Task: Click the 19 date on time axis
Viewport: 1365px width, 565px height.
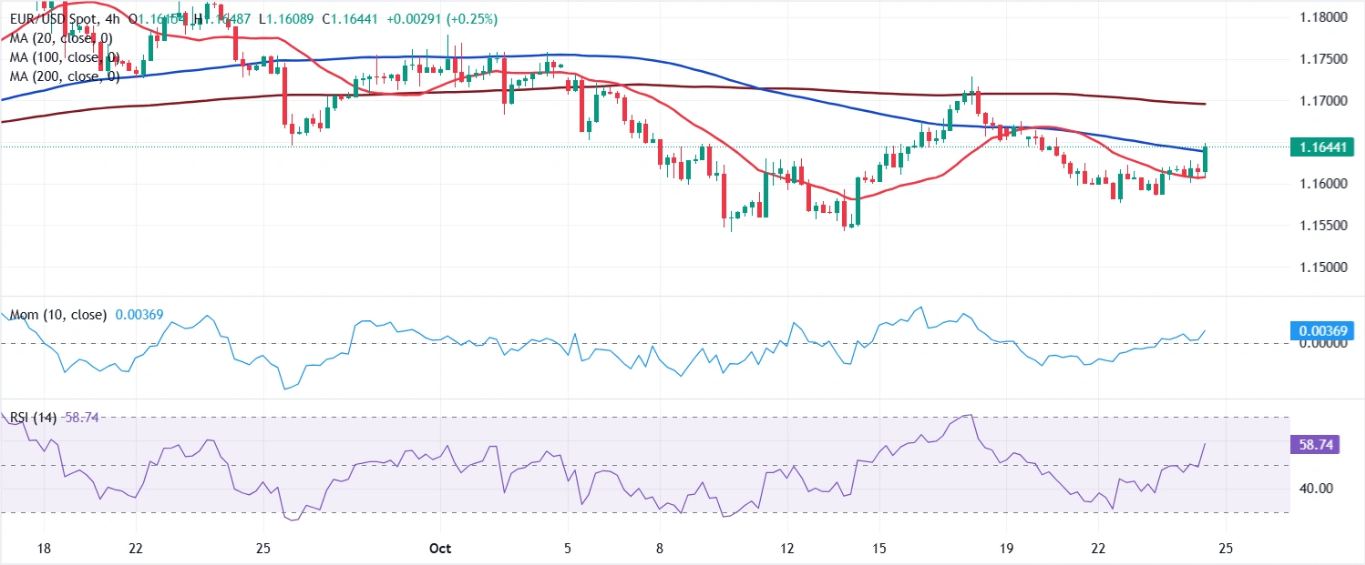Action: (x=1007, y=548)
